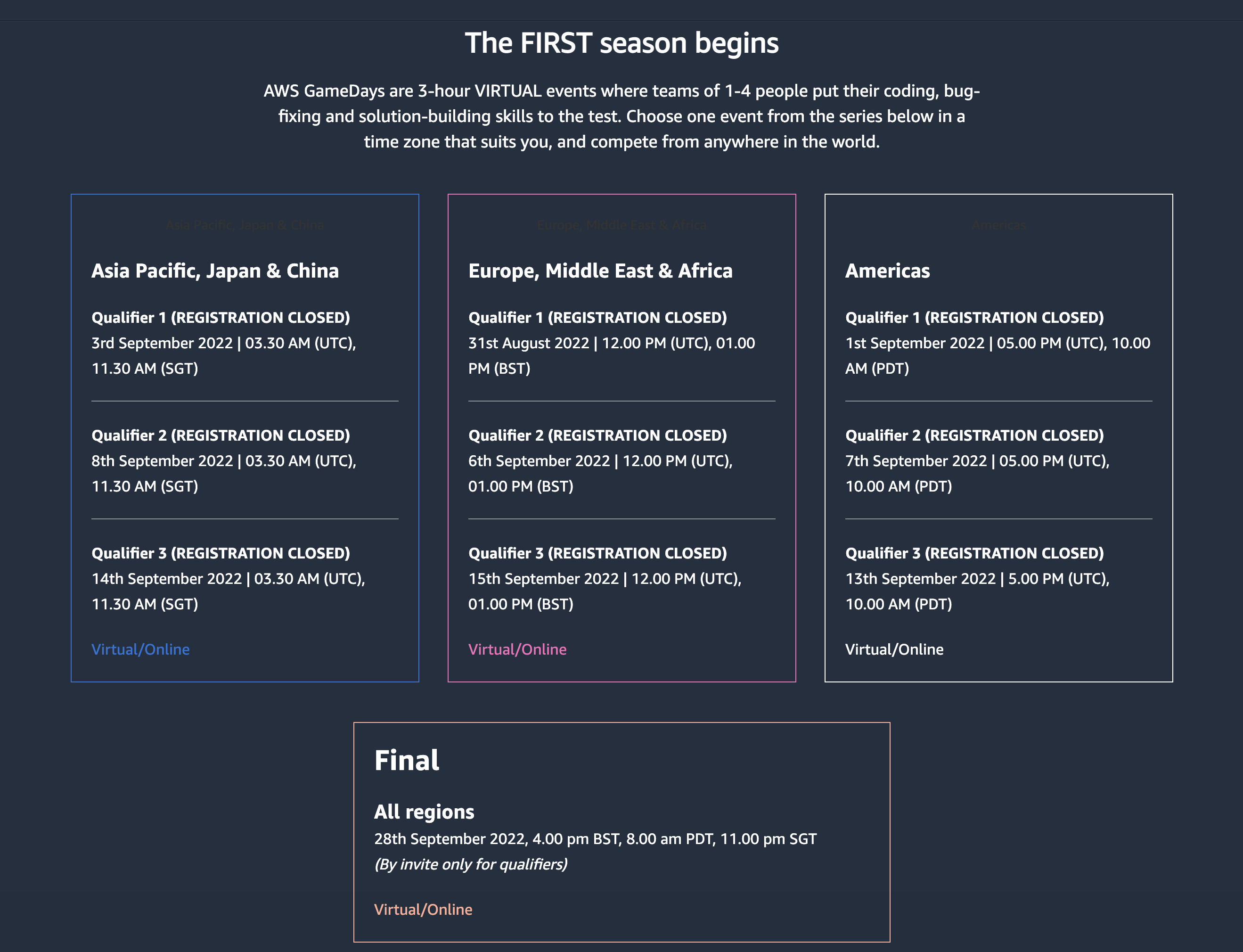
Task: Click the Virtual/Online link in Final section
Action: [423, 908]
